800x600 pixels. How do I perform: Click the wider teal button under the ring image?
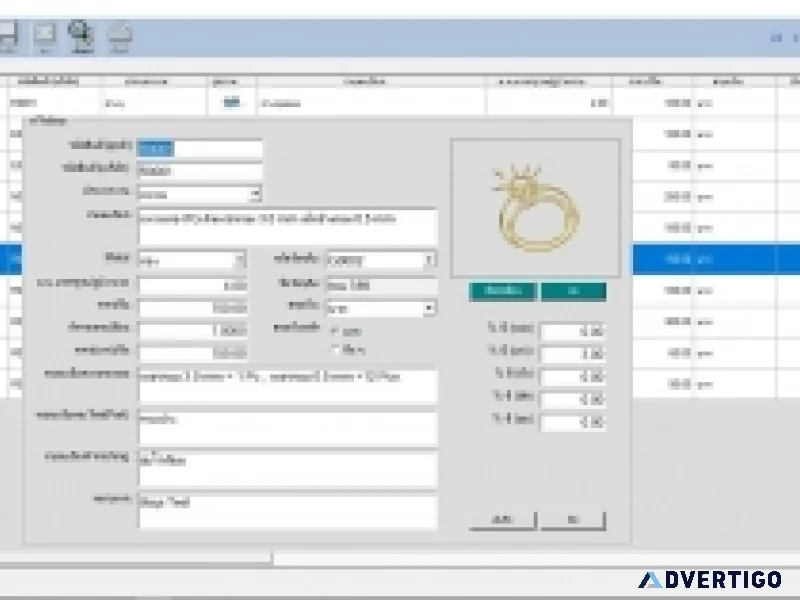pos(503,291)
